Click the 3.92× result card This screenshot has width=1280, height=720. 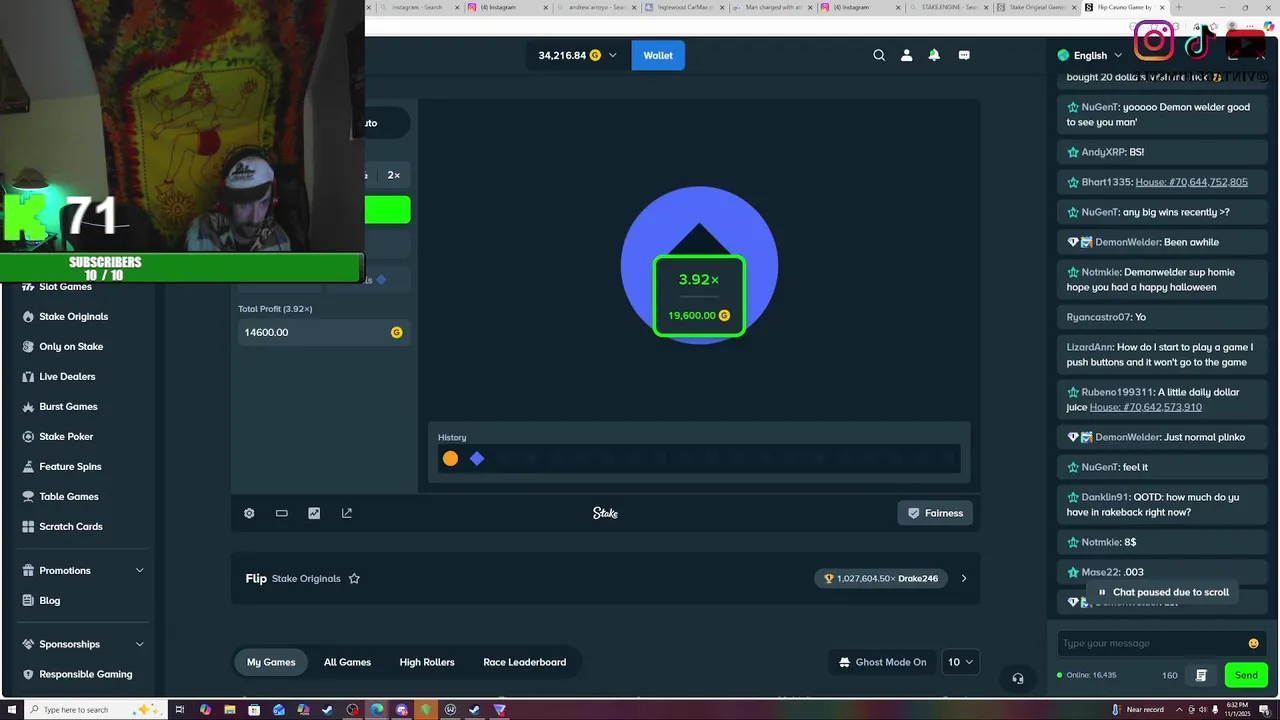[699, 296]
